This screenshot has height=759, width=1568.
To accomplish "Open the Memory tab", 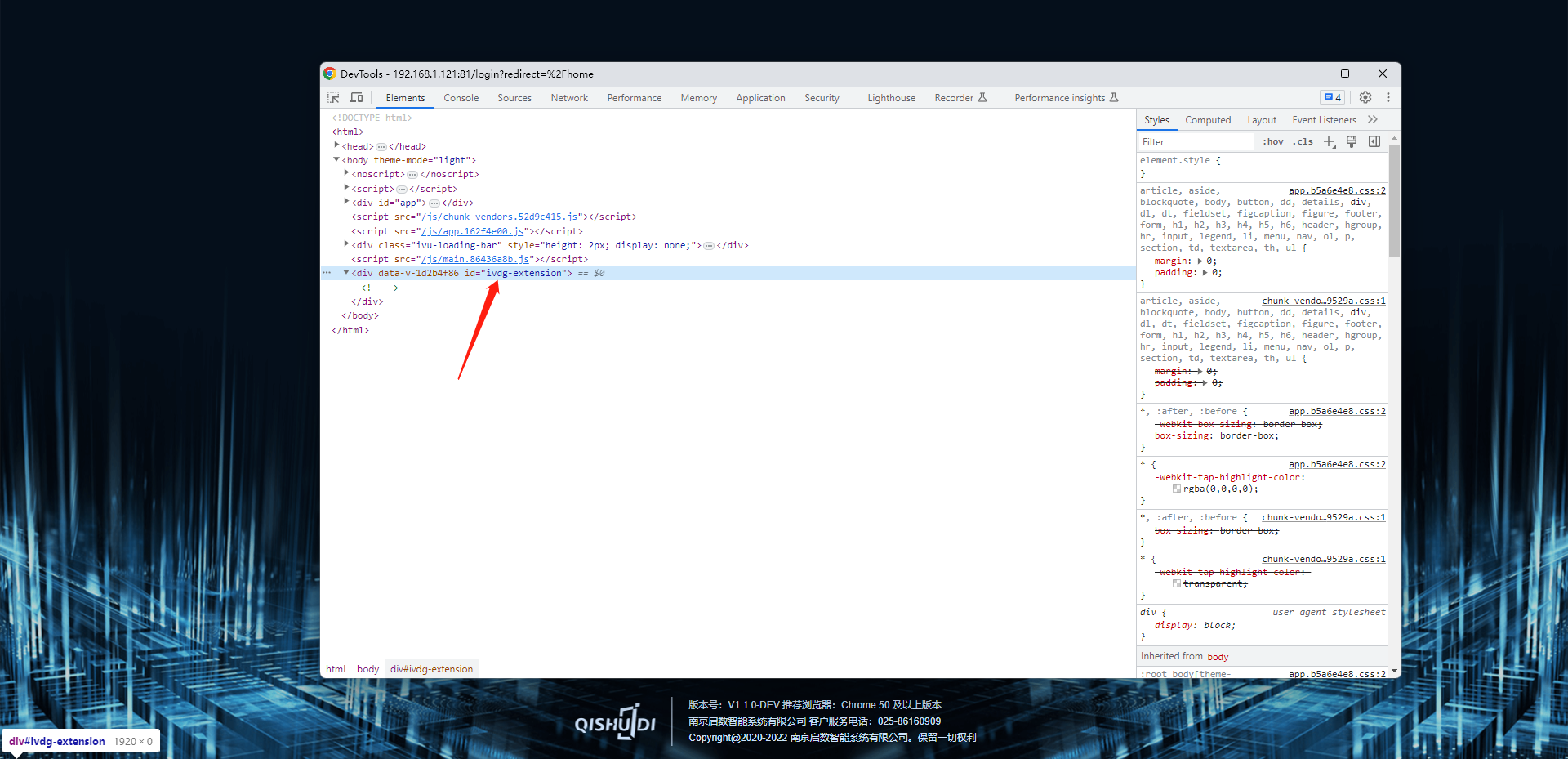I will (699, 98).
